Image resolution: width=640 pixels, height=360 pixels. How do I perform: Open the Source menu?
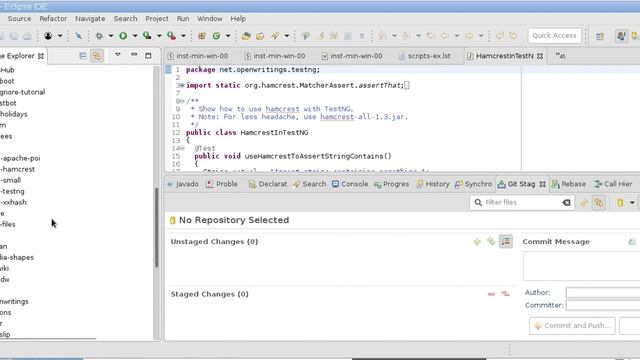coord(19,19)
